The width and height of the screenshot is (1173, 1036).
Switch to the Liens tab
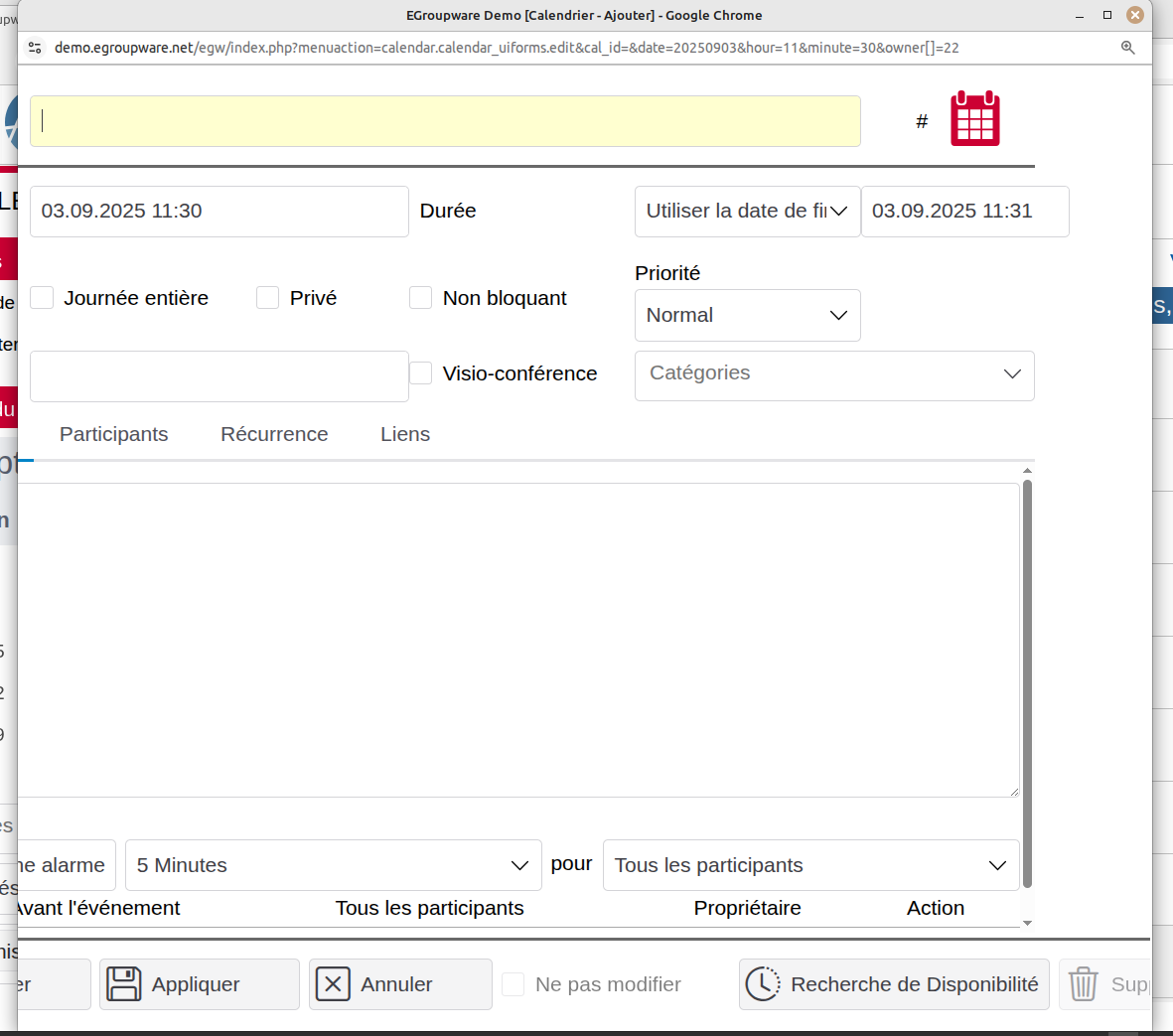(405, 434)
